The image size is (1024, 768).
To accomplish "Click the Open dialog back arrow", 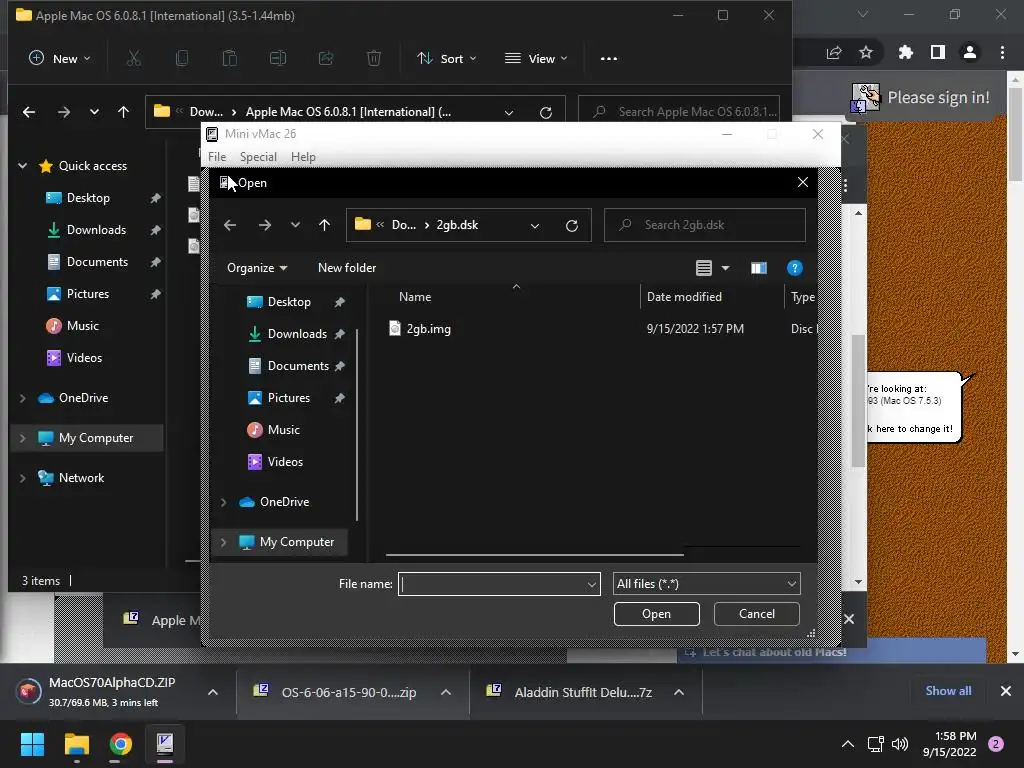I will pos(230,225).
